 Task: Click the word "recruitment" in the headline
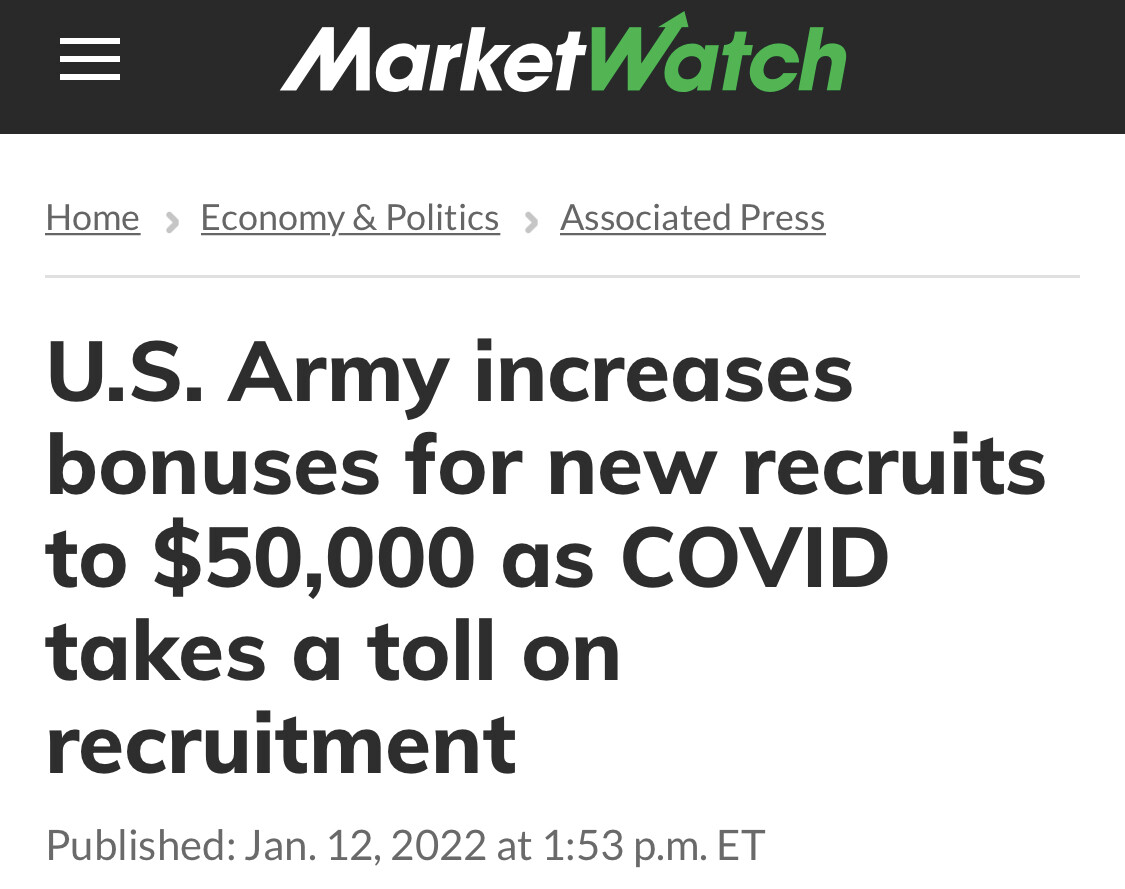tap(281, 744)
